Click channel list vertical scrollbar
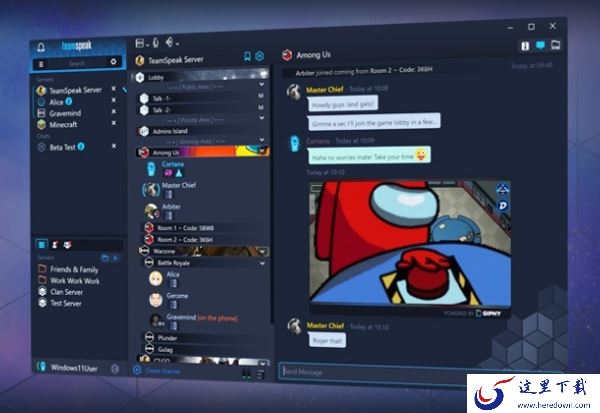The height and width of the screenshot is (413, 600). [x=272, y=195]
